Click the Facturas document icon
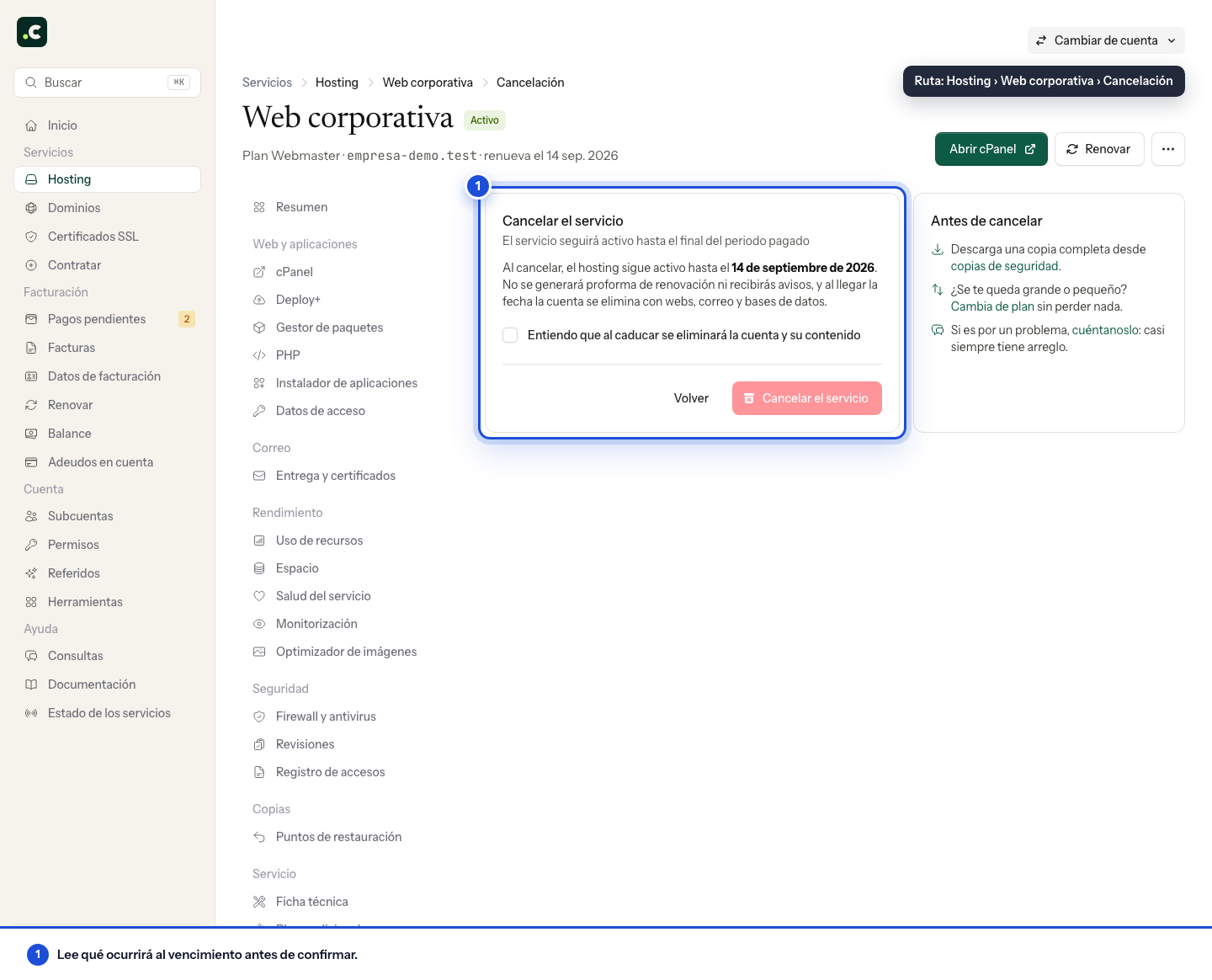This screenshot has width=1212, height=980. [x=31, y=348]
